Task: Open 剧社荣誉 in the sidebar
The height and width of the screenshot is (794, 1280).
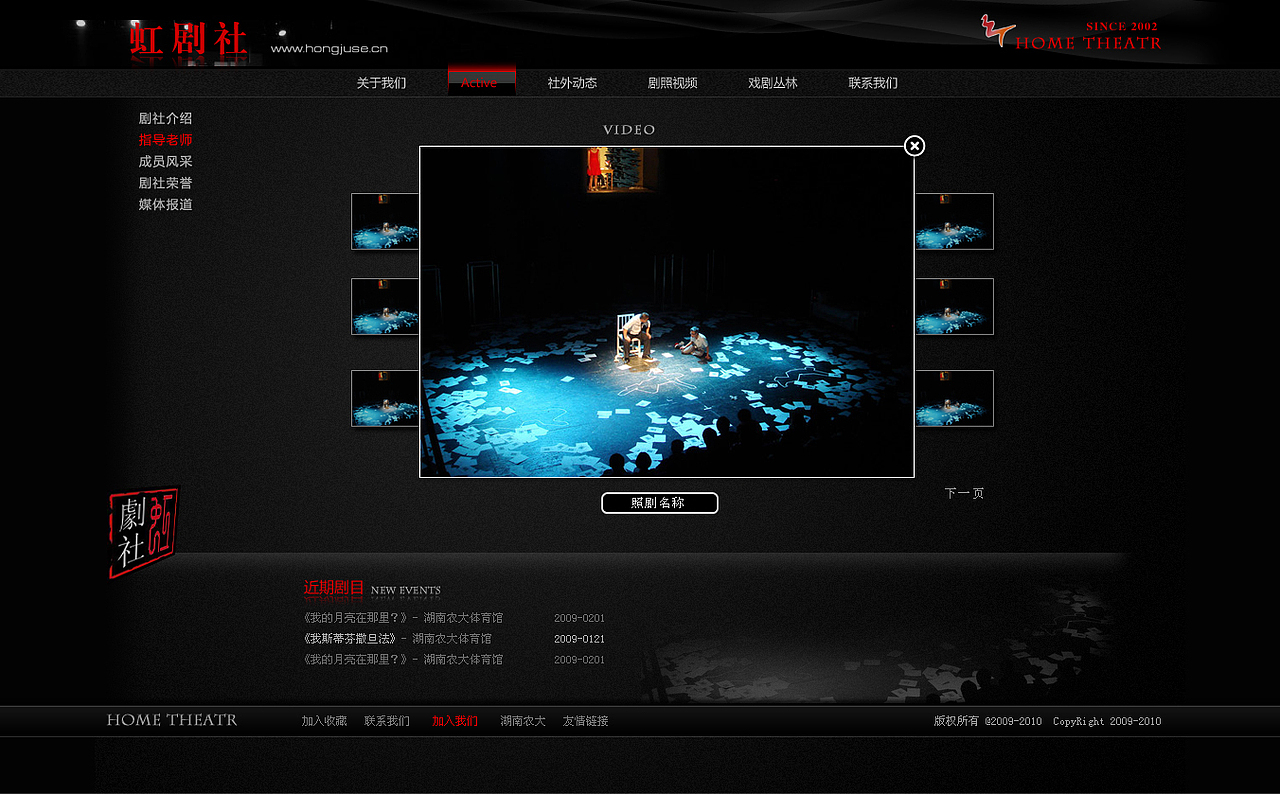Action: [x=166, y=183]
